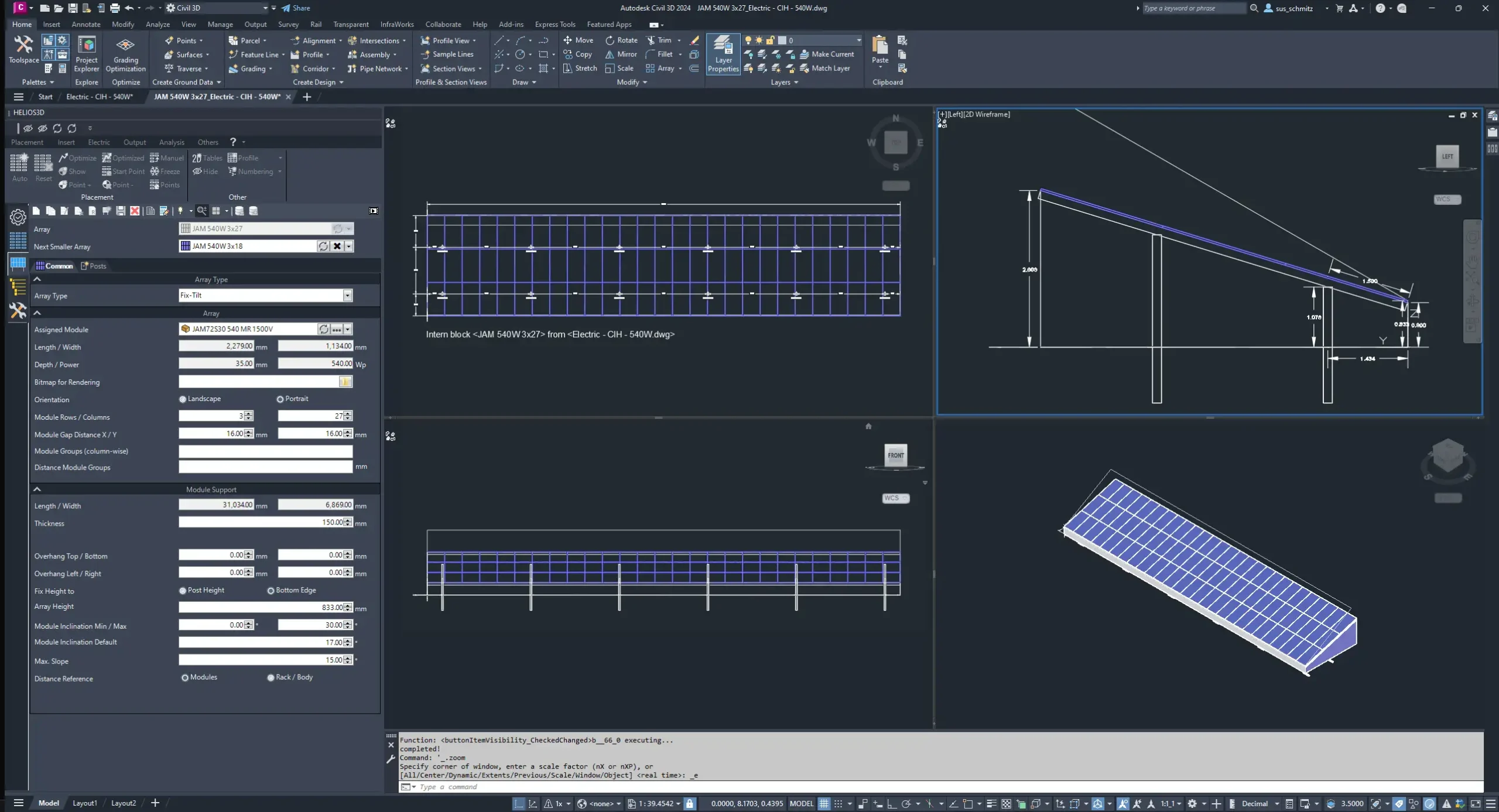Open Grading Optimization tool
Viewport: 1499px width, 812px height.
[125, 53]
